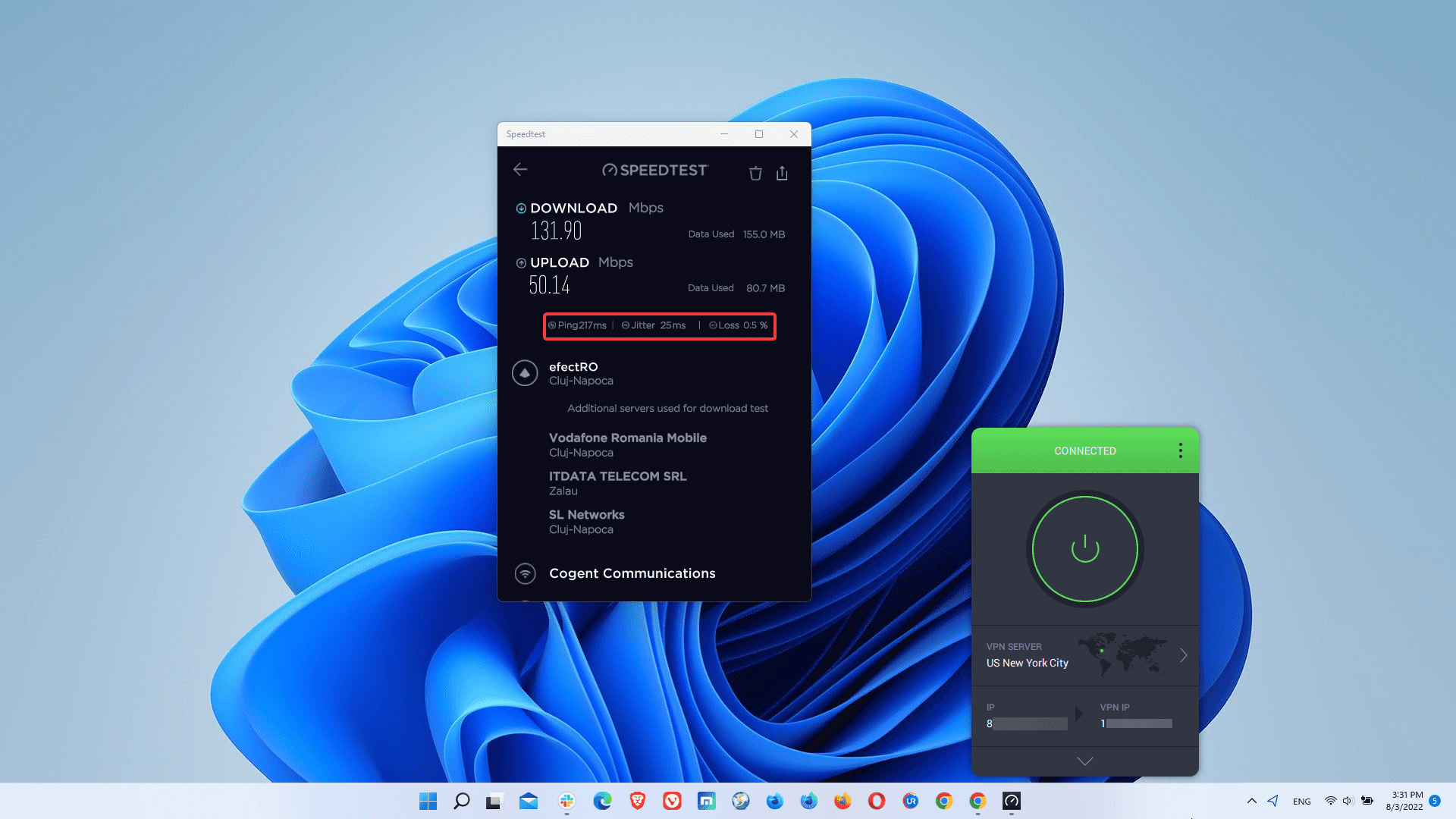The width and height of the screenshot is (1456, 819).
Task: Open the clock and date panel
Action: (x=1405, y=801)
